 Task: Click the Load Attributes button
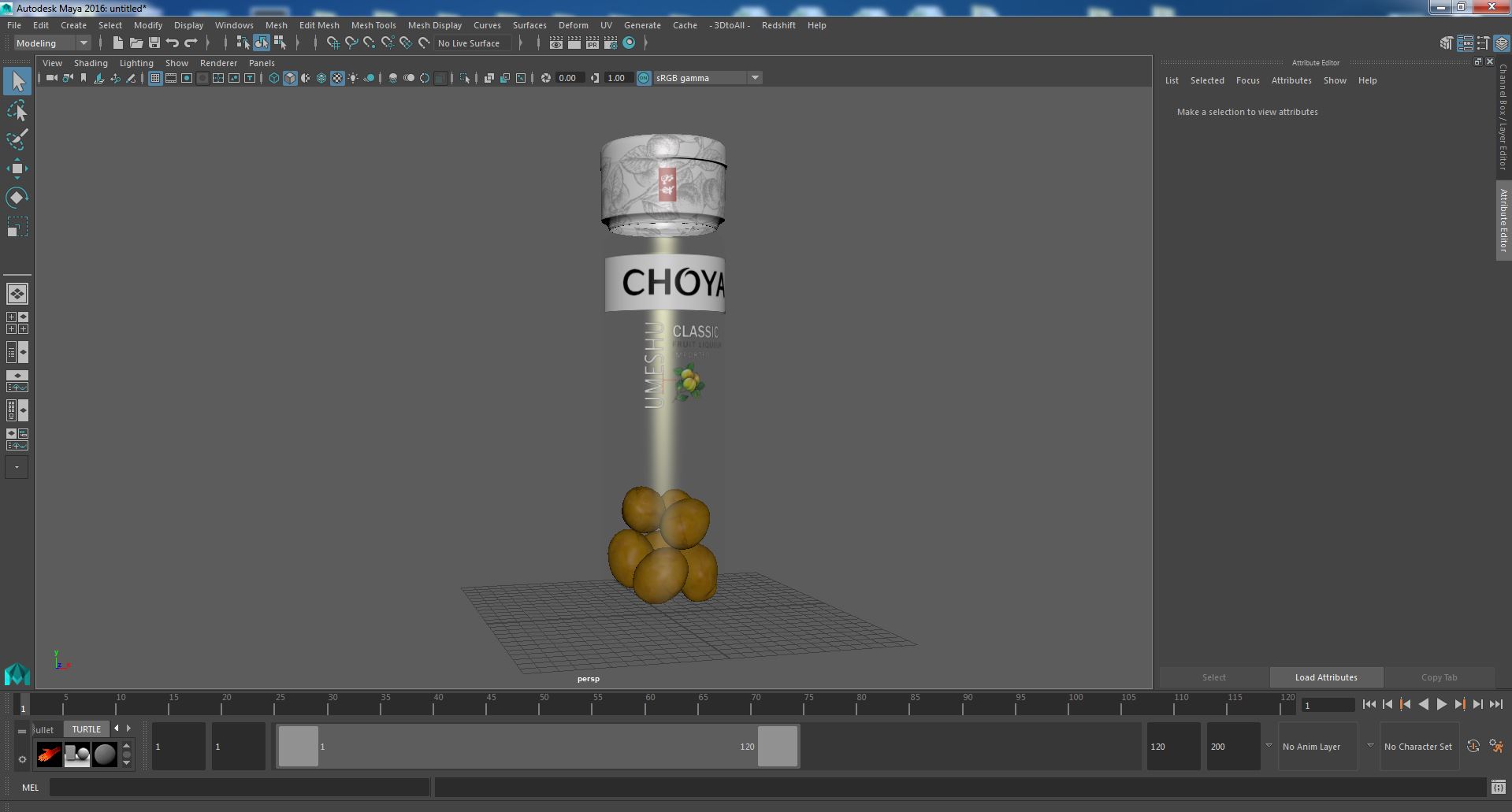tap(1326, 677)
